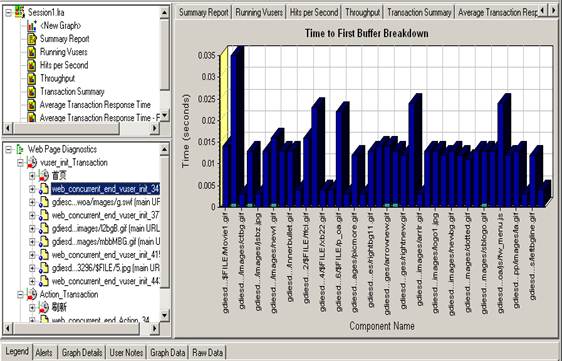This screenshot has width=562, height=361.
Task: Switch to the Raw Data tab
Action: pos(208,352)
